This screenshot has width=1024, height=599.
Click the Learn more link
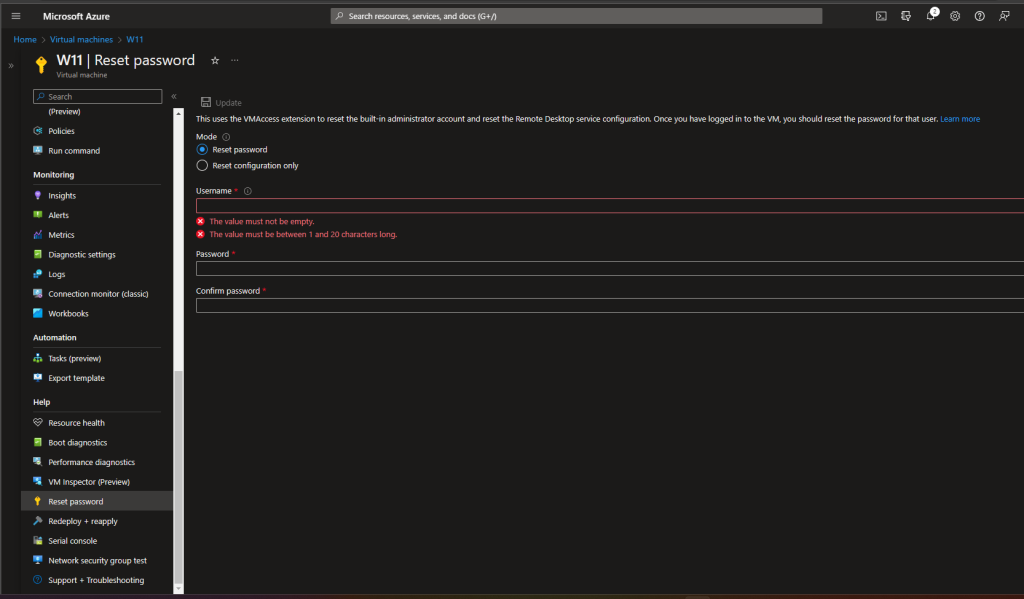pos(959,119)
